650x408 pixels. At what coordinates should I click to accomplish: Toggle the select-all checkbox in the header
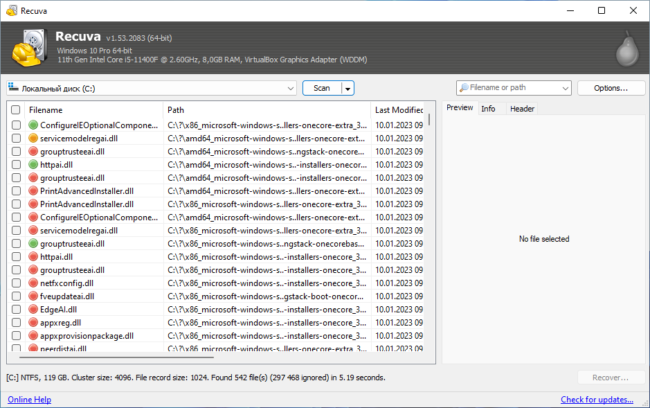pos(16,110)
